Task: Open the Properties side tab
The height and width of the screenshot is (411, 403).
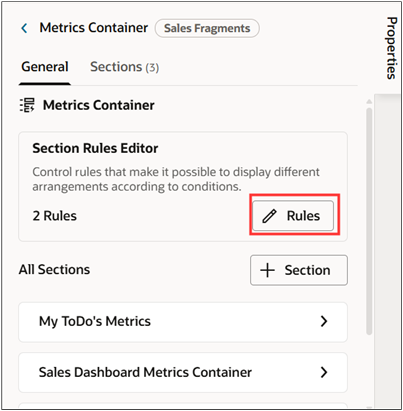Action: point(392,48)
